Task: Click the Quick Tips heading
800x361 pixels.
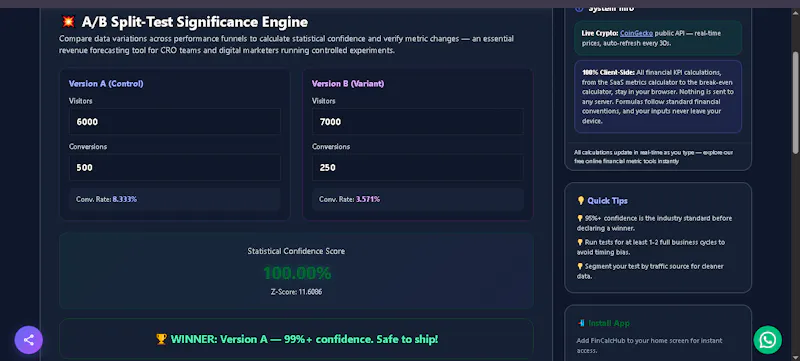Action: [x=607, y=200]
